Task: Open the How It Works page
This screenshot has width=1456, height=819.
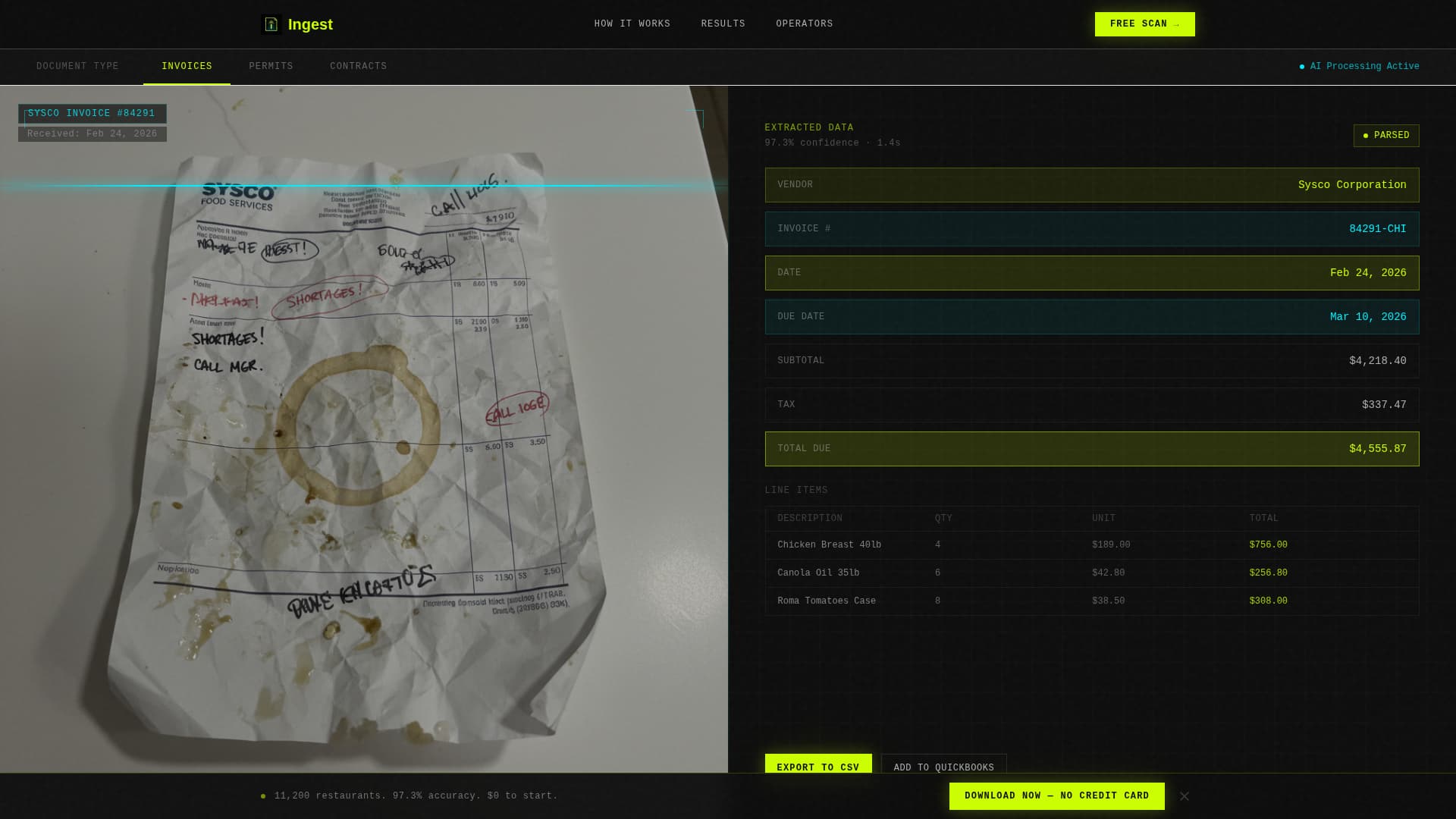Action: coord(632,24)
